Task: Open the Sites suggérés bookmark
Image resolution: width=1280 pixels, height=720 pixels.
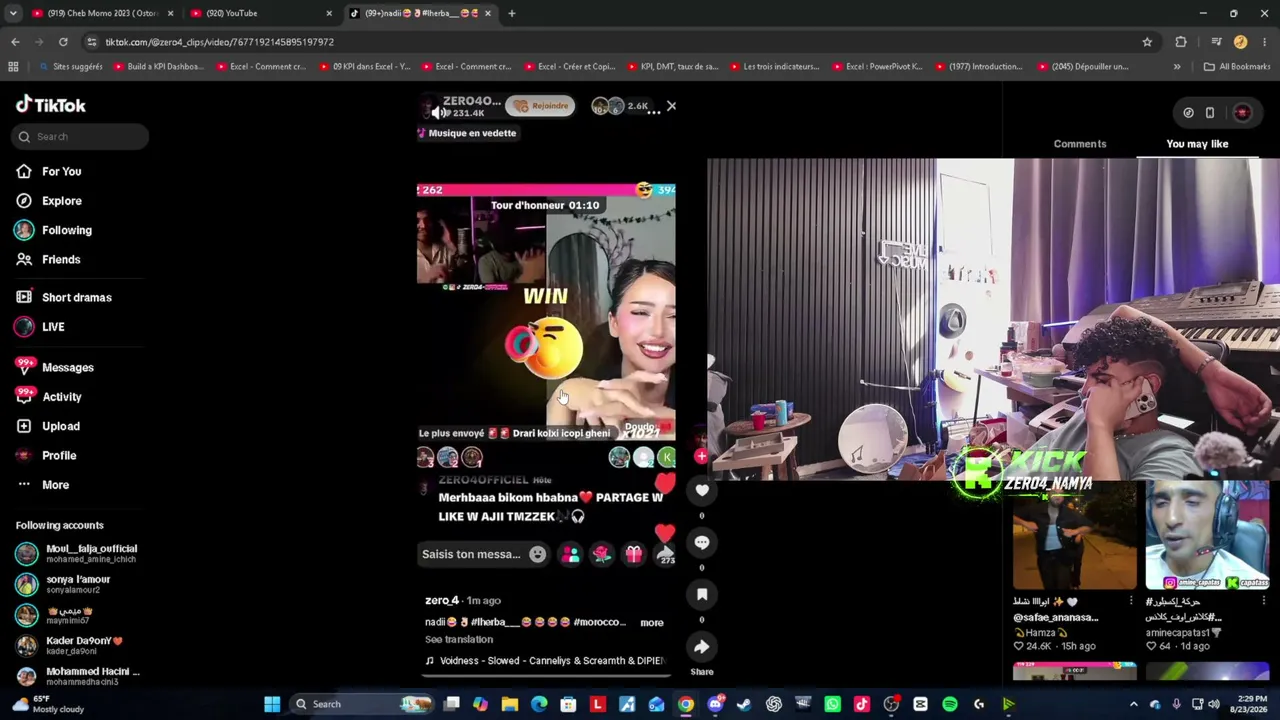Action: coord(70,67)
